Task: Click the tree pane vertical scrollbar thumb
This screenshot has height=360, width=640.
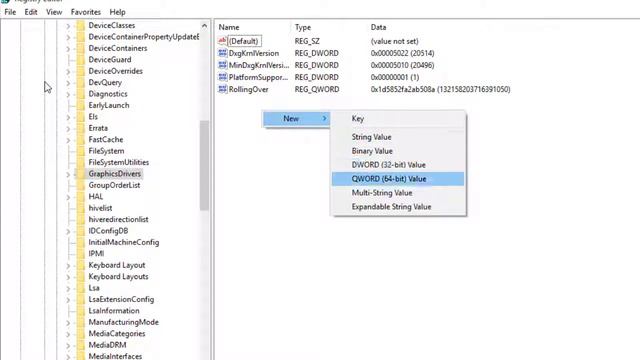Action: 204,165
